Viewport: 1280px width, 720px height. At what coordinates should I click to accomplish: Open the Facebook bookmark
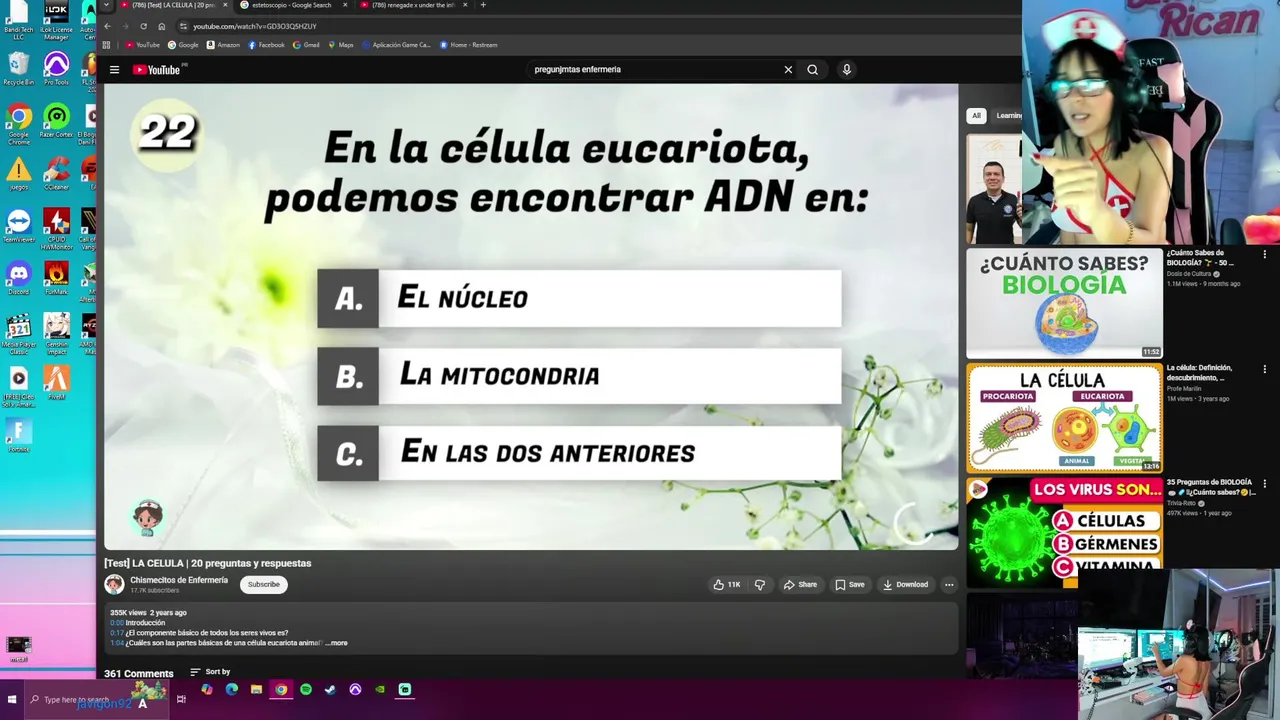(x=266, y=45)
